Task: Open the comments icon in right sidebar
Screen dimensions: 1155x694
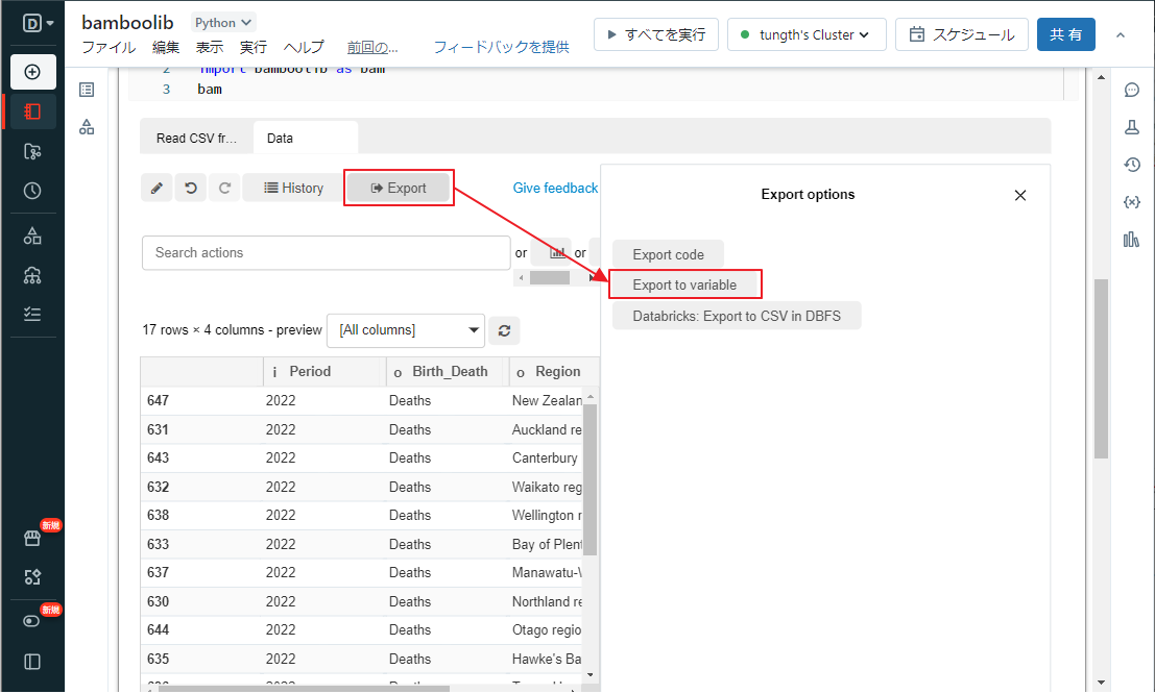Action: pyautogui.click(x=1131, y=90)
